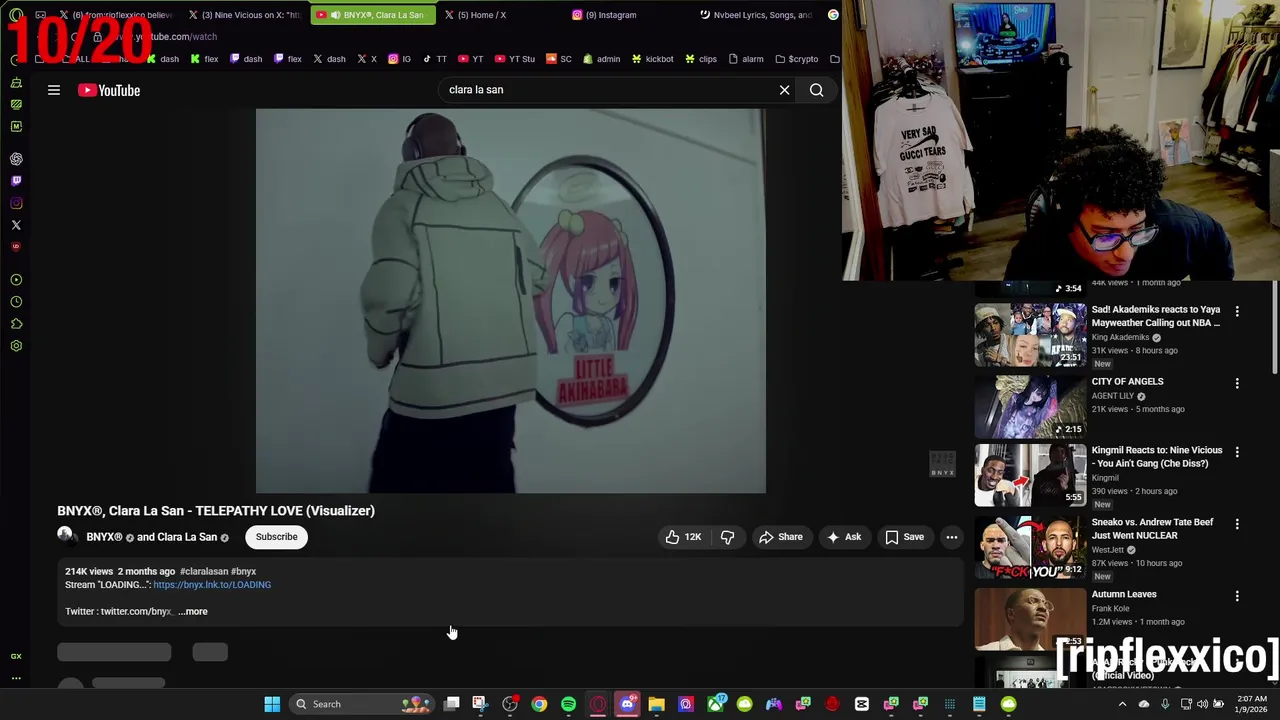1280x720 pixels.
Task: Show hidden system tray icons
Action: tap(1122, 704)
